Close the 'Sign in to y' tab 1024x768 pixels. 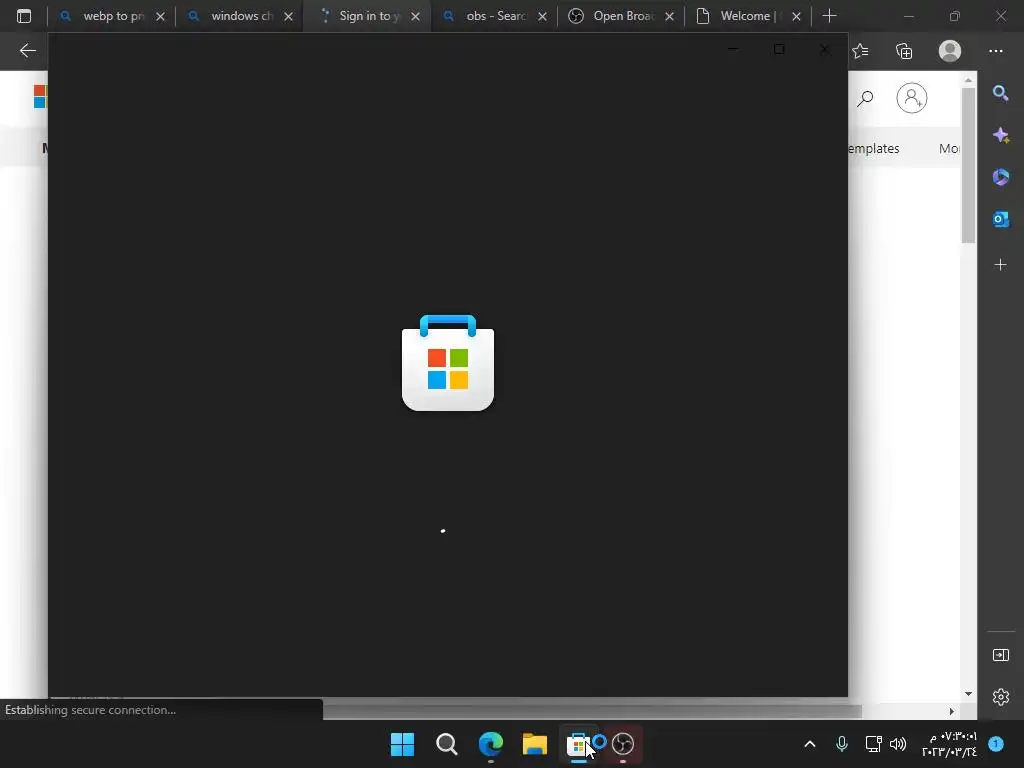(x=415, y=17)
